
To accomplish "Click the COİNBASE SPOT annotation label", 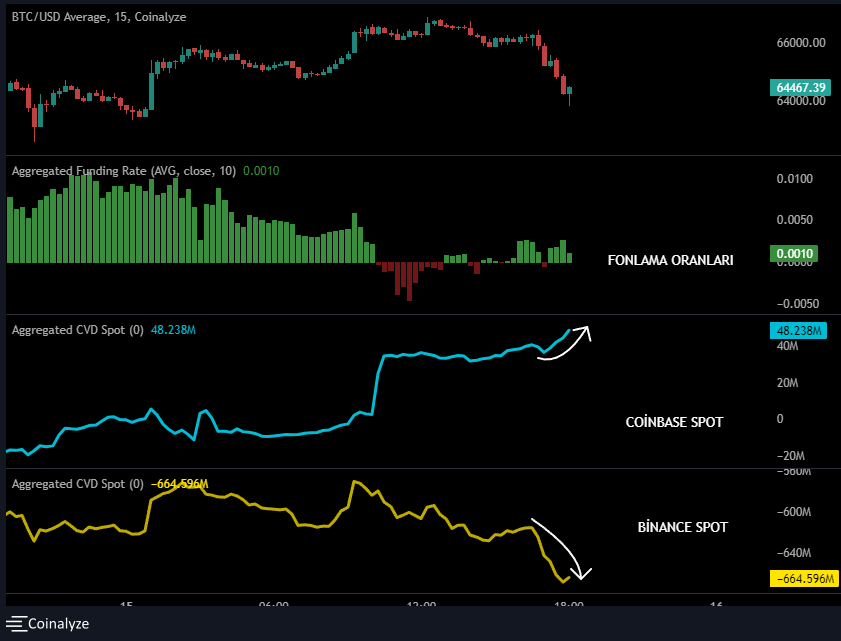I will (673, 422).
